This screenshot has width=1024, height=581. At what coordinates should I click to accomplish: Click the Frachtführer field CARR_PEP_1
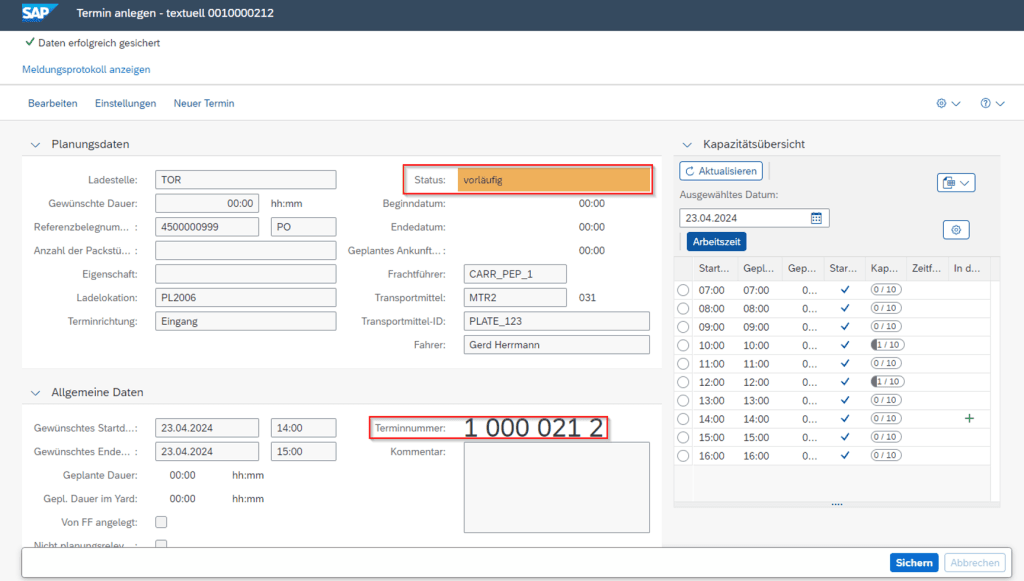pos(515,274)
